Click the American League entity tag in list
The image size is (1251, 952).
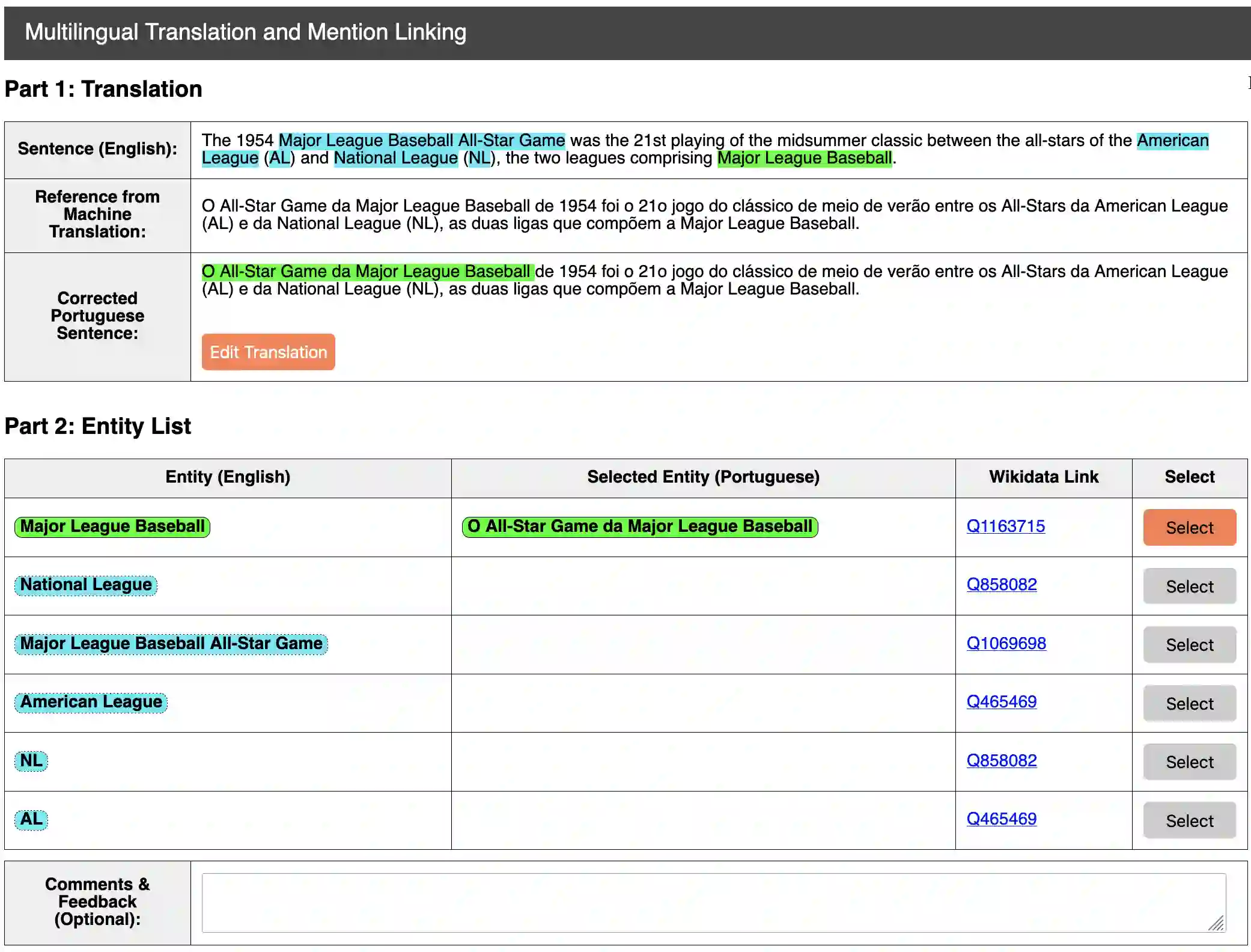point(91,701)
